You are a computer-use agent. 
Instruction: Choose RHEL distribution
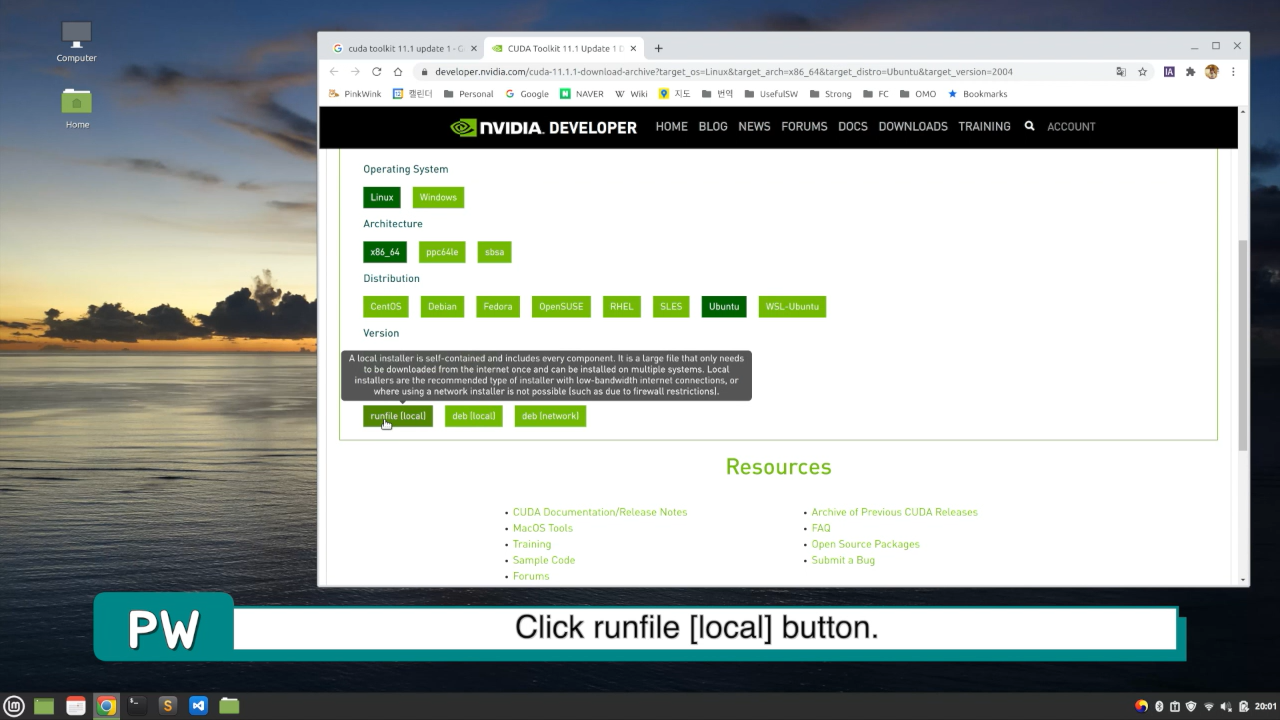(622, 306)
